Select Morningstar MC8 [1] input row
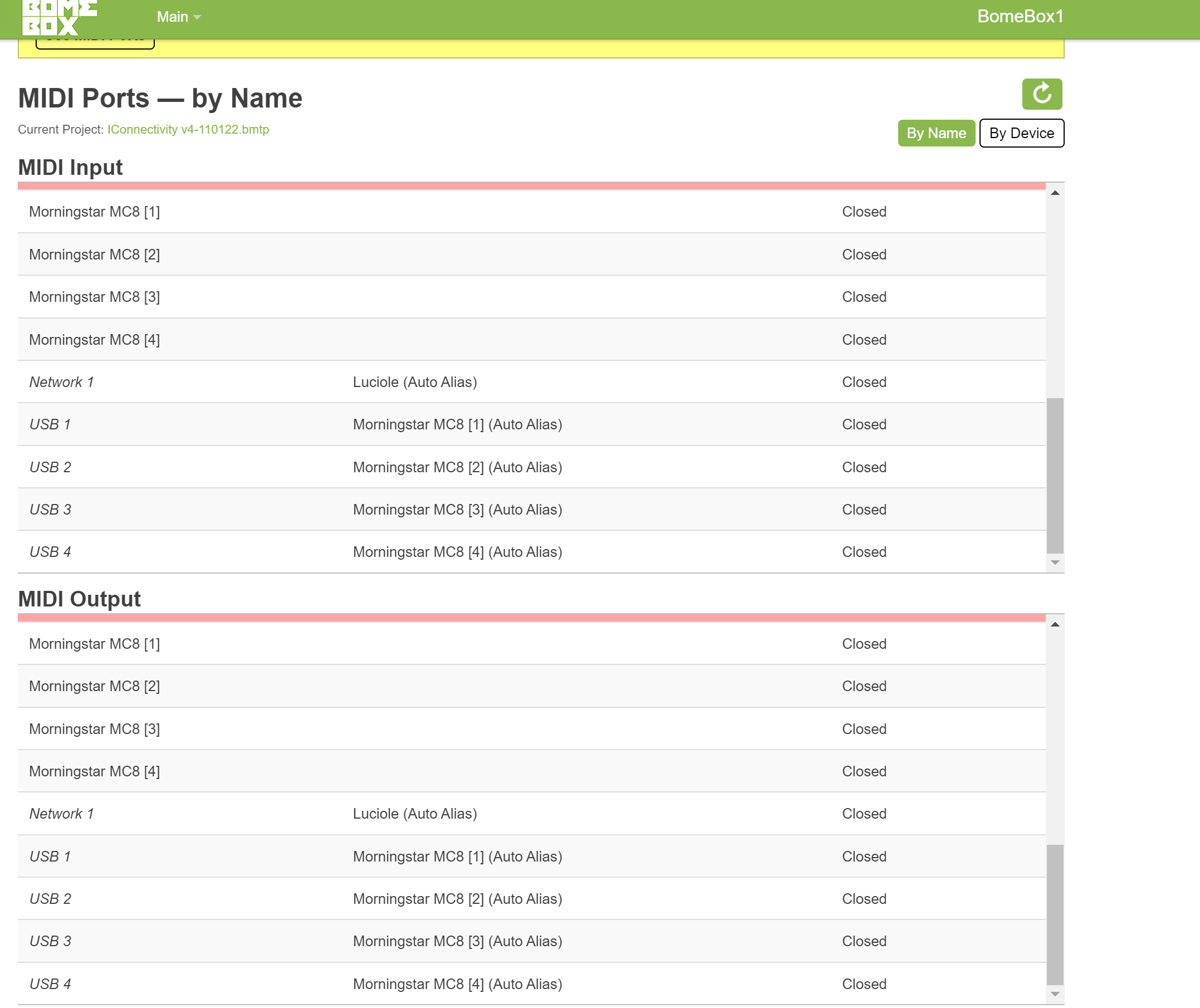 coord(94,212)
